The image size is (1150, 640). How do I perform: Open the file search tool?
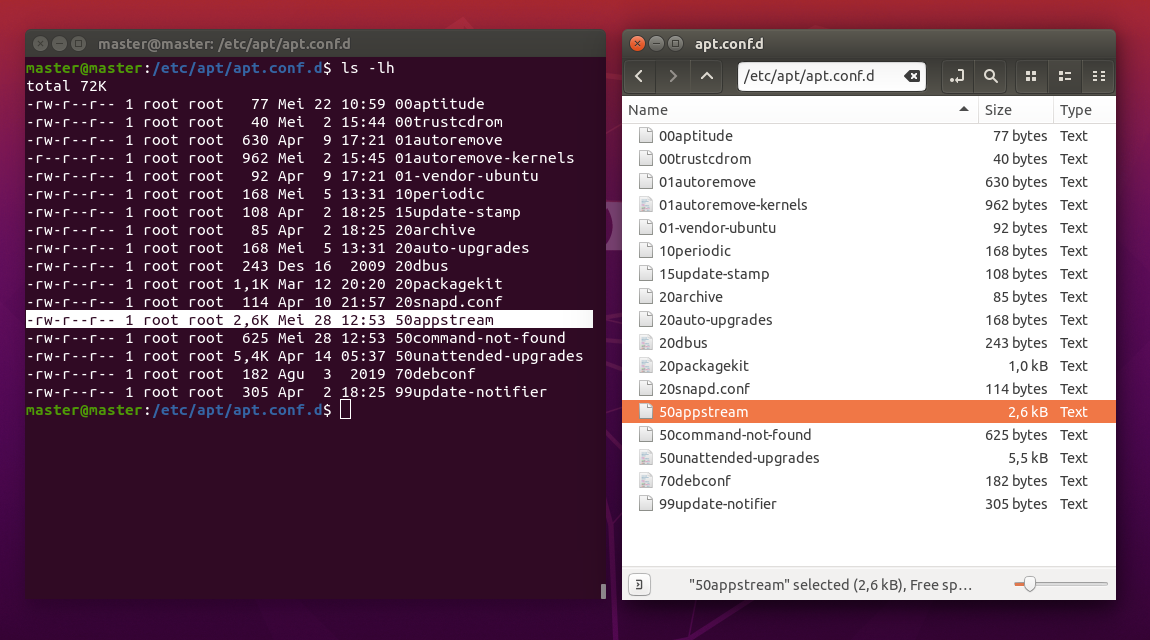tap(990, 76)
